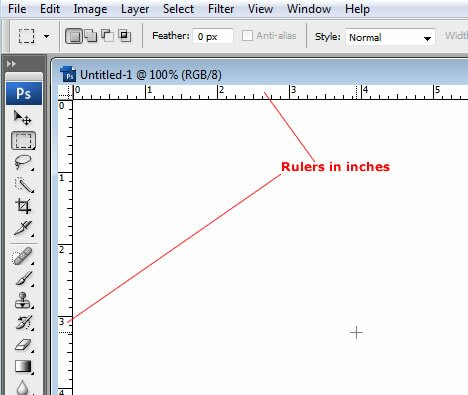The image size is (468, 395).
Task: Open the File menu
Action: [17, 9]
